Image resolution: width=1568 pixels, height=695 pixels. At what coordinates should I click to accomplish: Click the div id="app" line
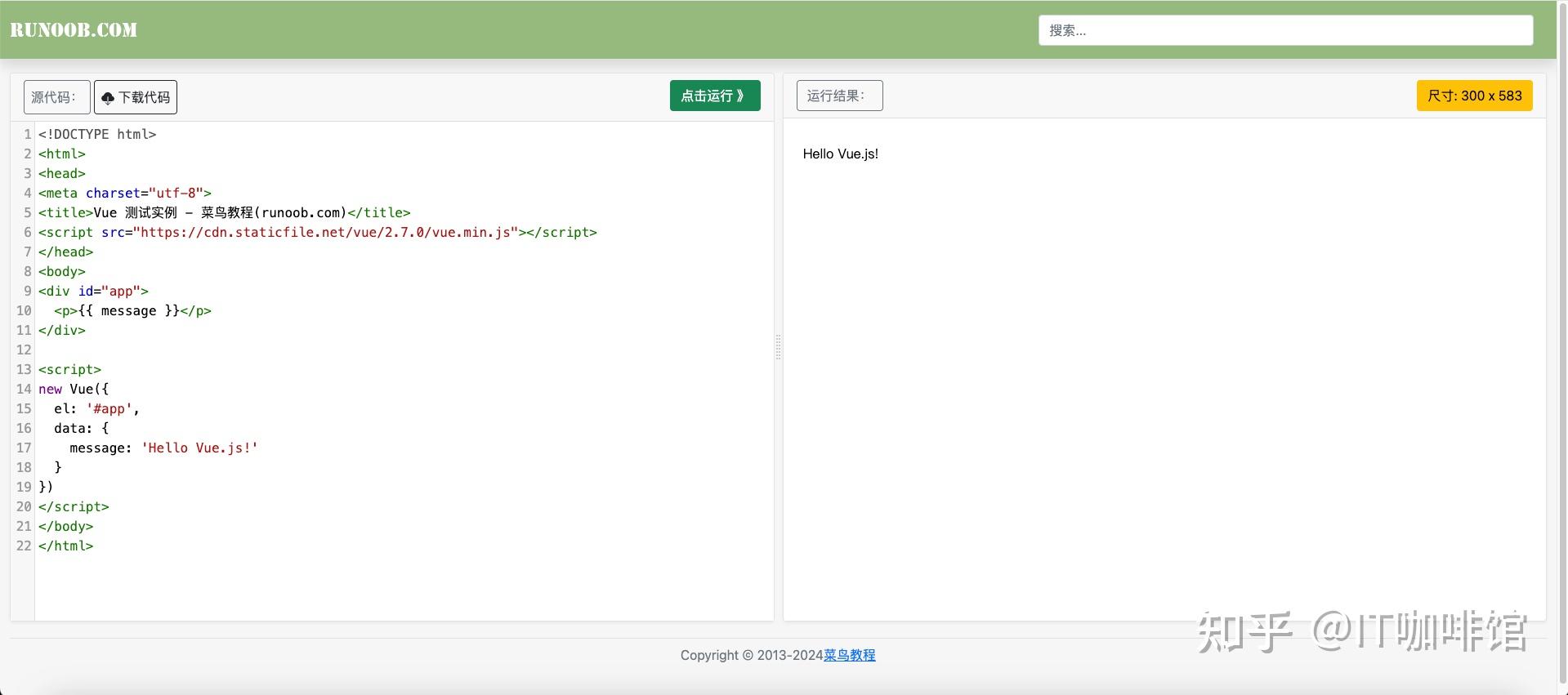pos(93,291)
